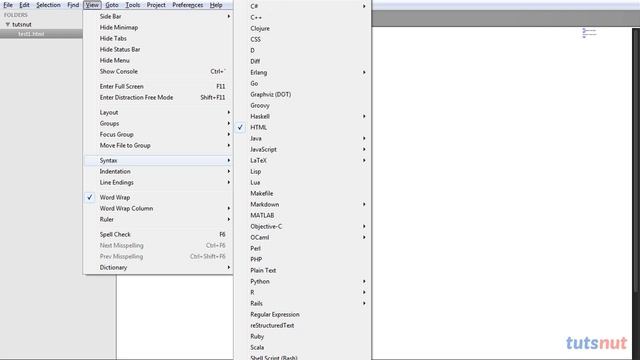The height and width of the screenshot is (360, 640).
Task: Choose MATLAB syntax
Action: [x=302, y=216]
